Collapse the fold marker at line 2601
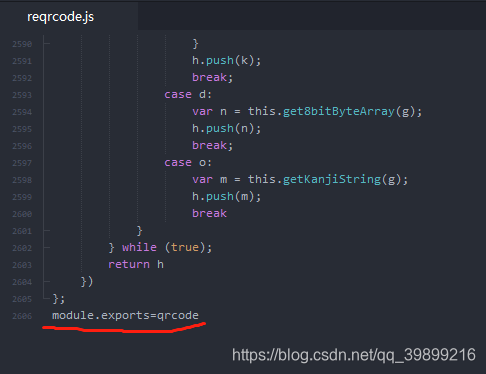This screenshot has width=486, height=374. pyautogui.click(x=46, y=230)
